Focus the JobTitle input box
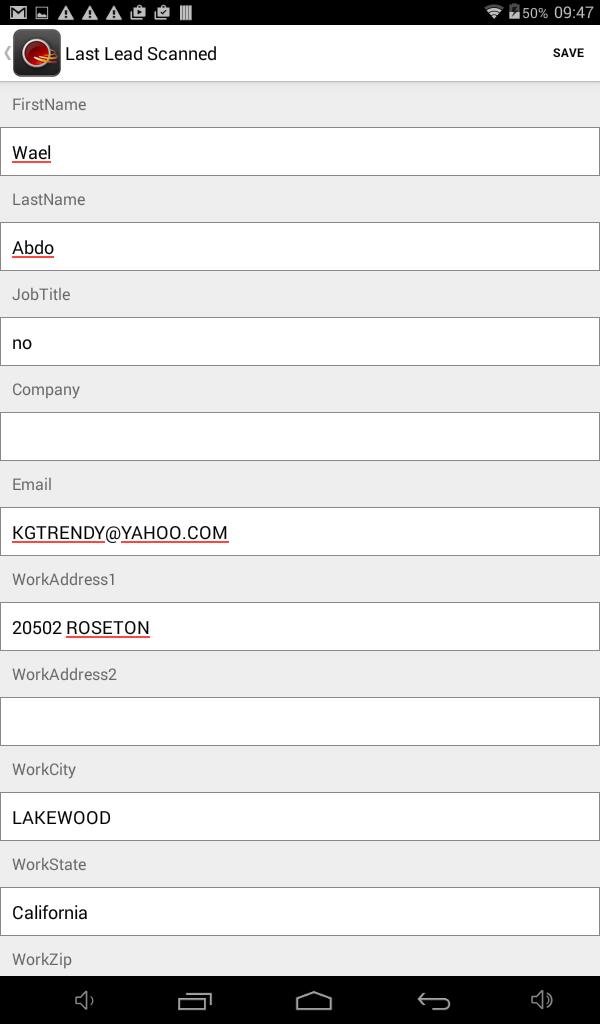Viewport: 600px width, 1024px height. tap(300, 342)
